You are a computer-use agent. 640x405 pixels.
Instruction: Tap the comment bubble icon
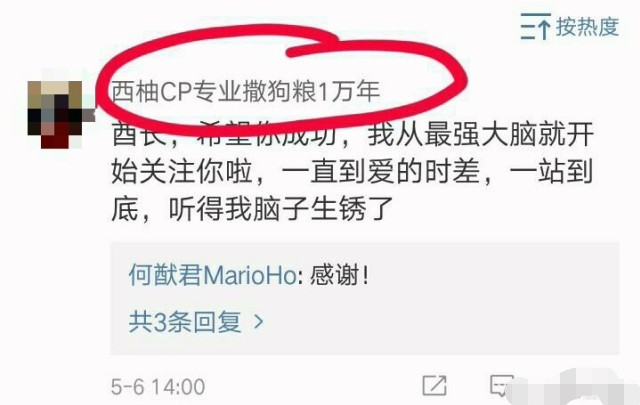click(502, 385)
